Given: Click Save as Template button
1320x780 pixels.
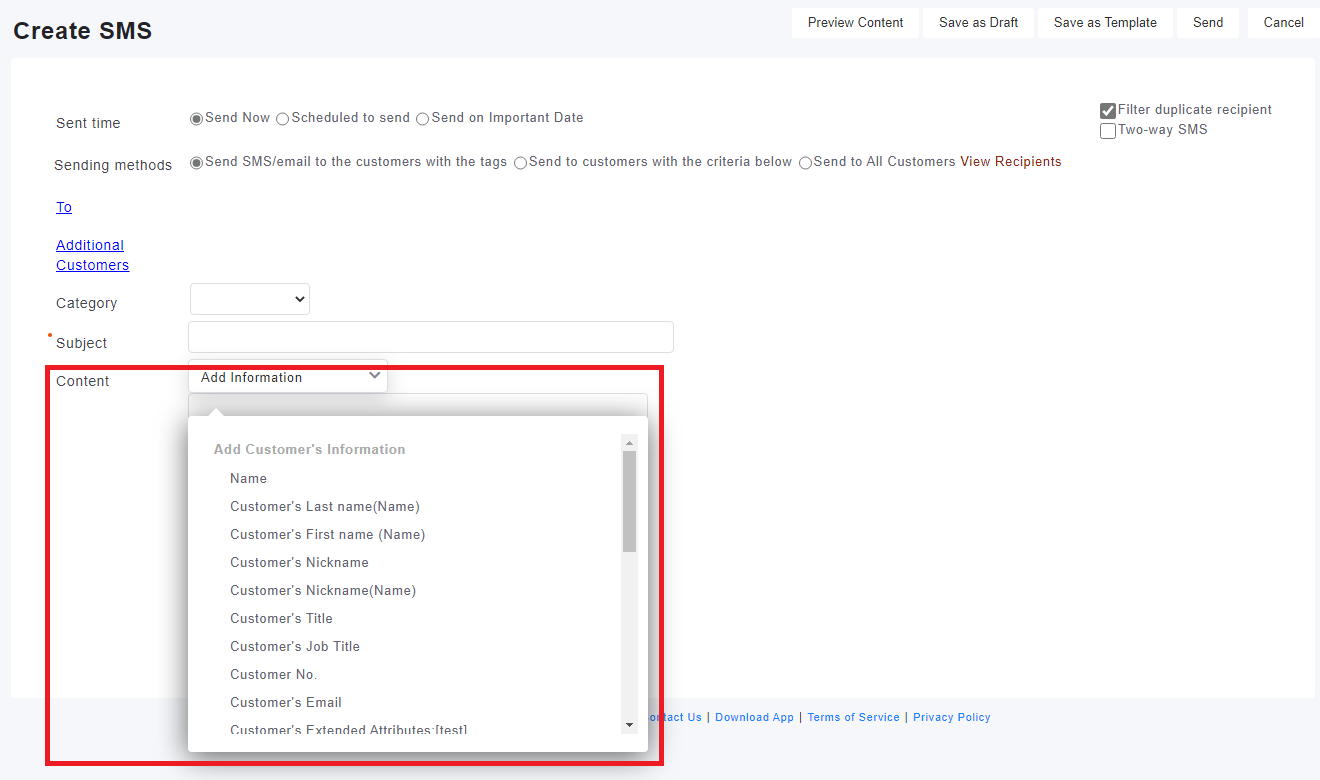Looking at the screenshot, I should tap(1105, 23).
